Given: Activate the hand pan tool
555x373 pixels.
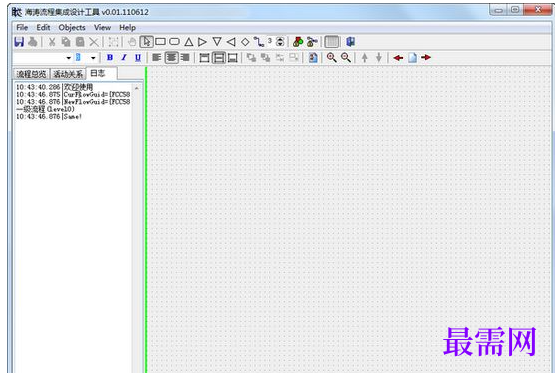Looking at the screenshot, I should [132, 42].
